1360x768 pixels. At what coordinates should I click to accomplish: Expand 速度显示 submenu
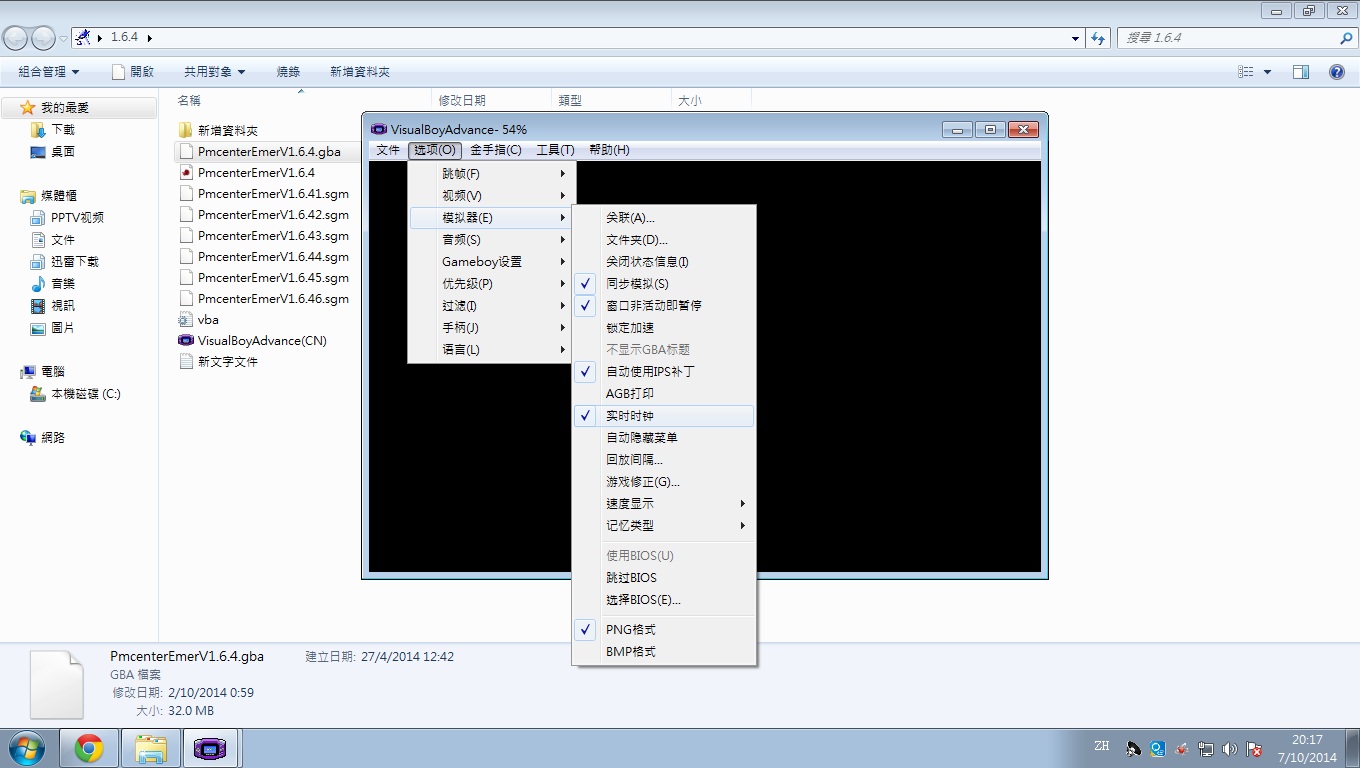[664, 503]
